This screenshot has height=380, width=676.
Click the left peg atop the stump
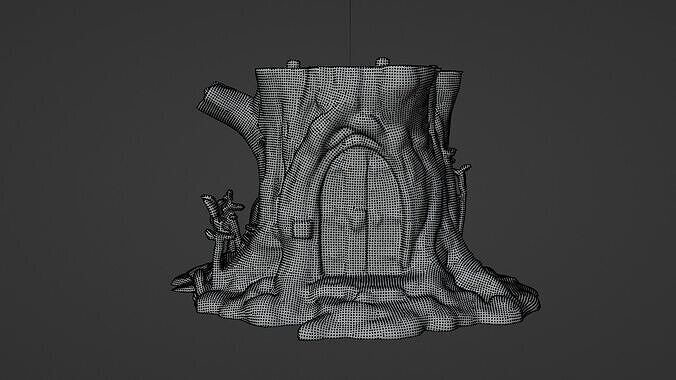(x=293, y=64)
